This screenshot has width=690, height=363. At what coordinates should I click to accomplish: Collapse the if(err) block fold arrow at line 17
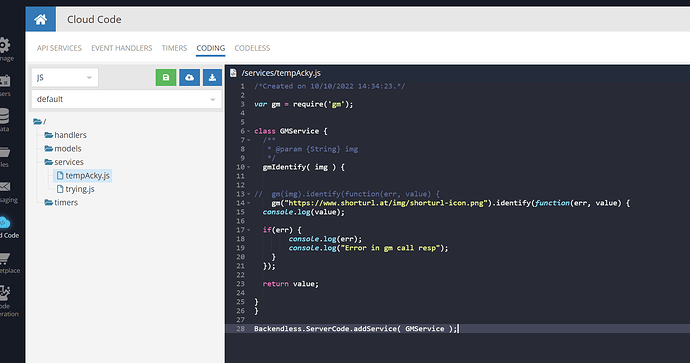point(249,230)
